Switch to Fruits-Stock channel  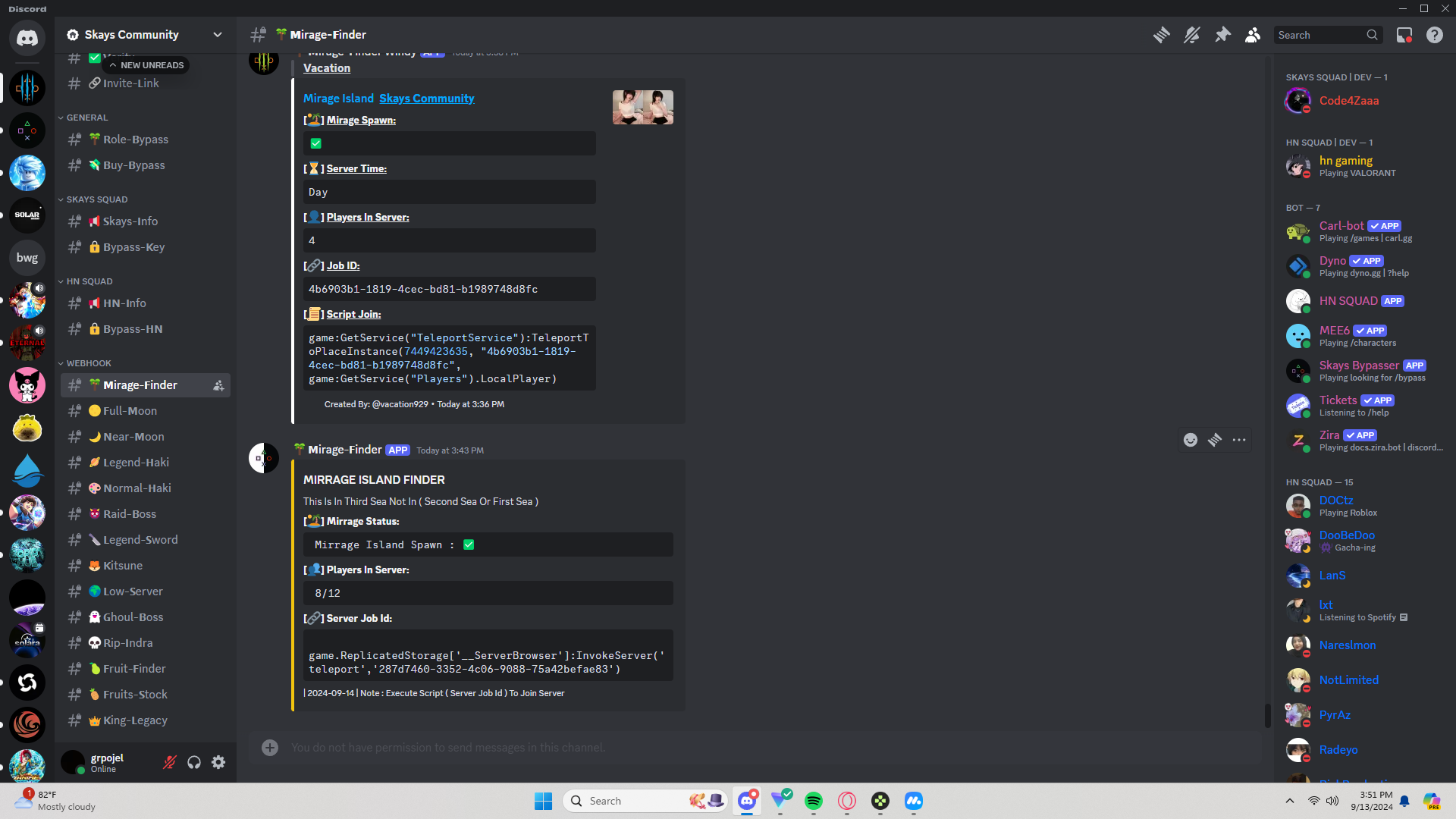(x=146, y=695)
